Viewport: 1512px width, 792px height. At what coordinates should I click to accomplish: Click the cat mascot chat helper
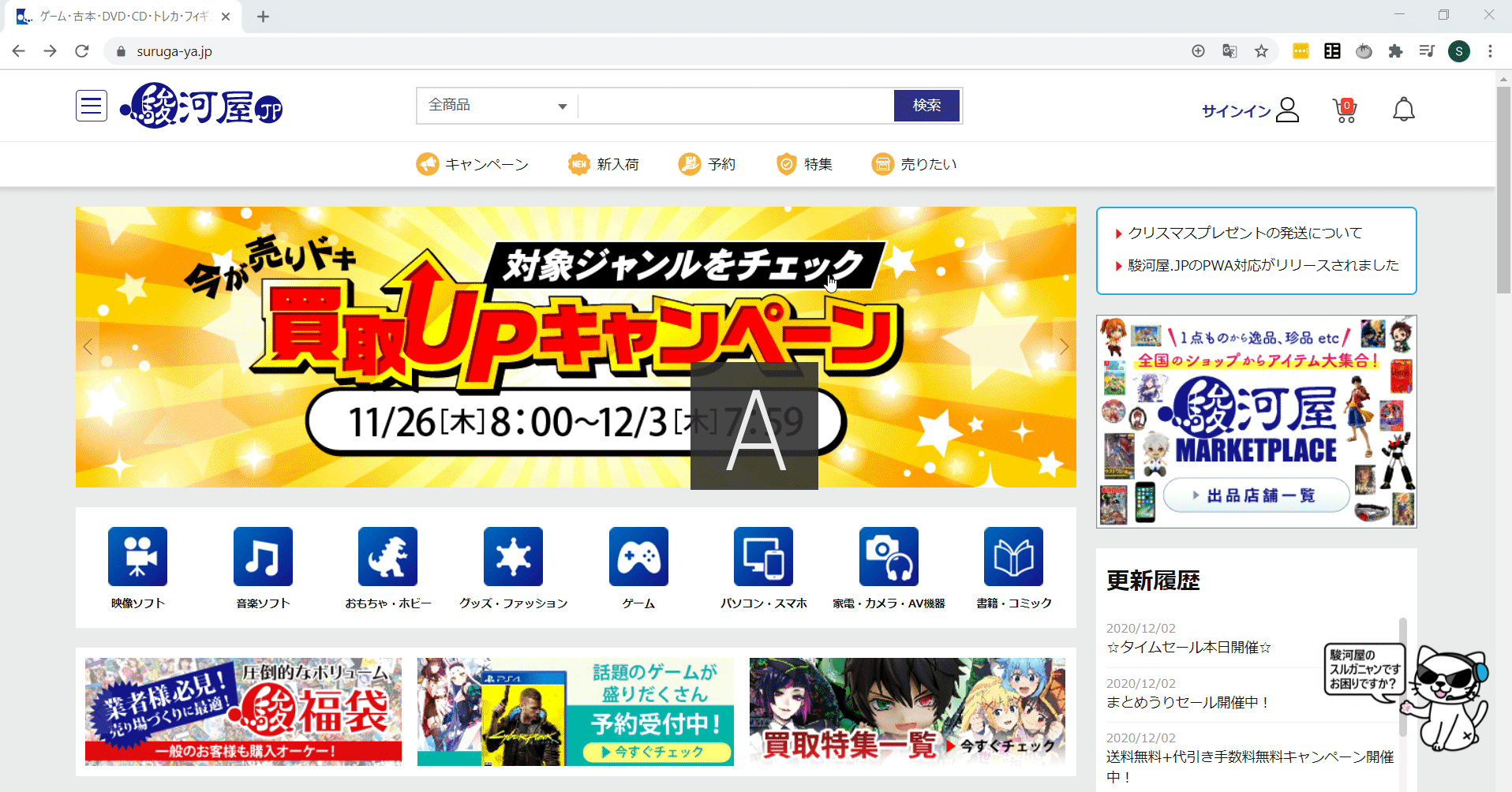[1449, 698]
